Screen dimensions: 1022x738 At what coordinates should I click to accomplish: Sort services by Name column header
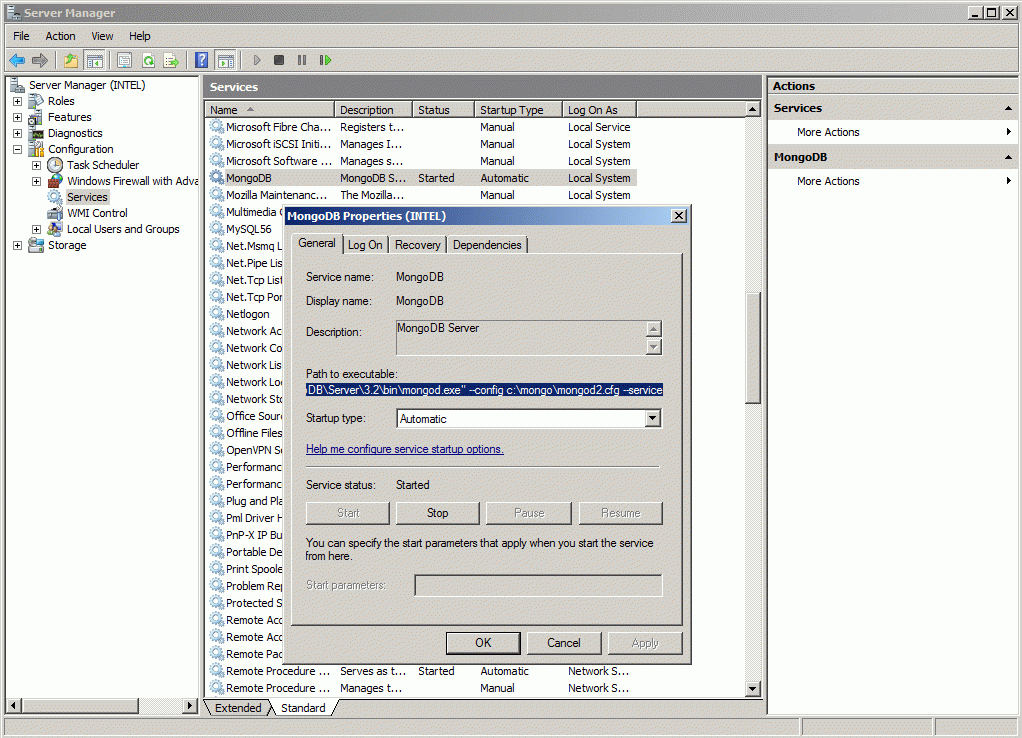pos(270,110)
